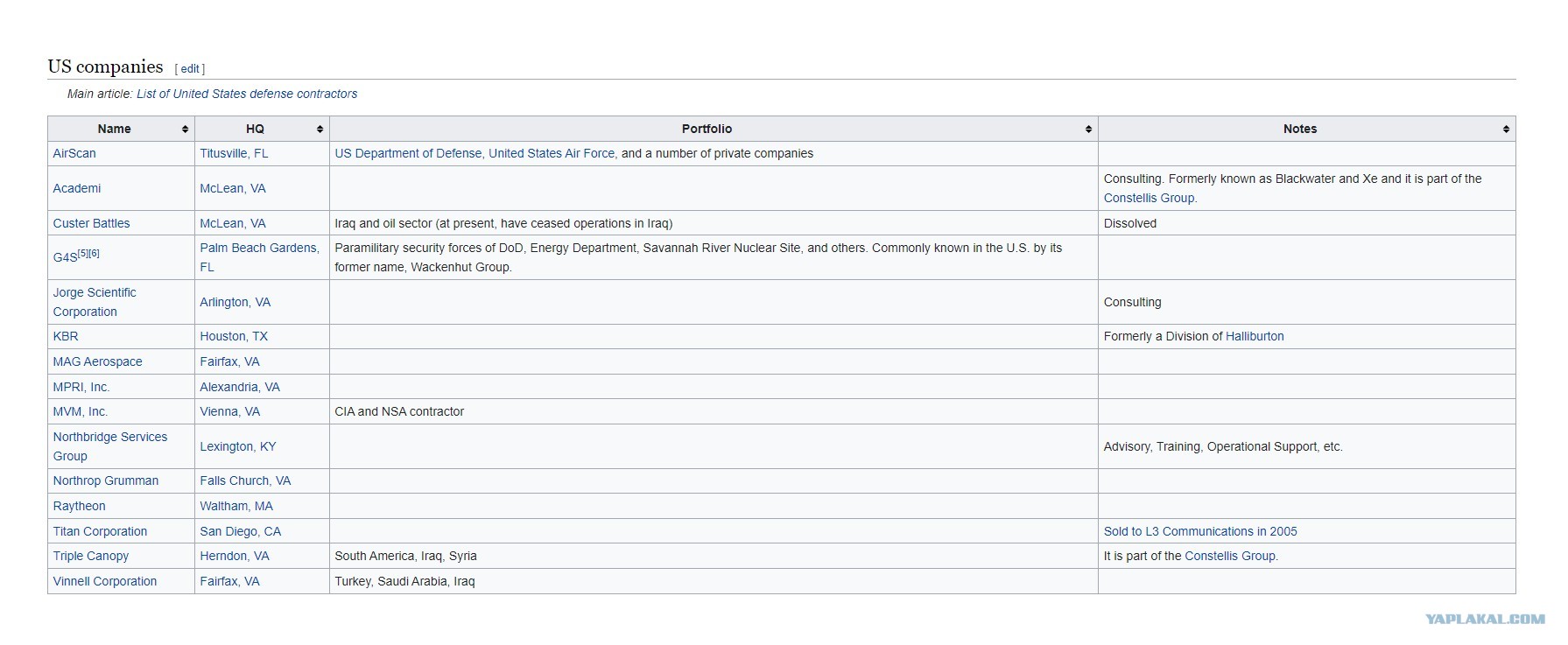The height and width of the screenshot is (645, 1568).
Task: Sort table by HQ column arrows
Action: 320,129
